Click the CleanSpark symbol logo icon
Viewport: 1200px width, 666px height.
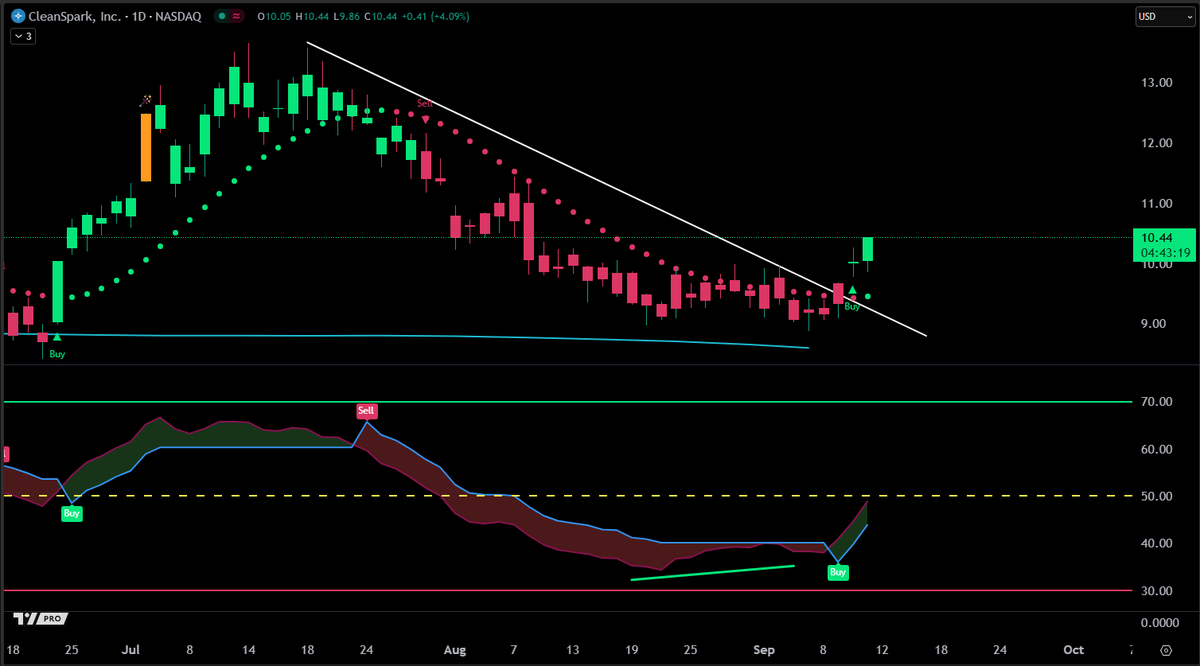pyautogui.click(x=17, y=17)
